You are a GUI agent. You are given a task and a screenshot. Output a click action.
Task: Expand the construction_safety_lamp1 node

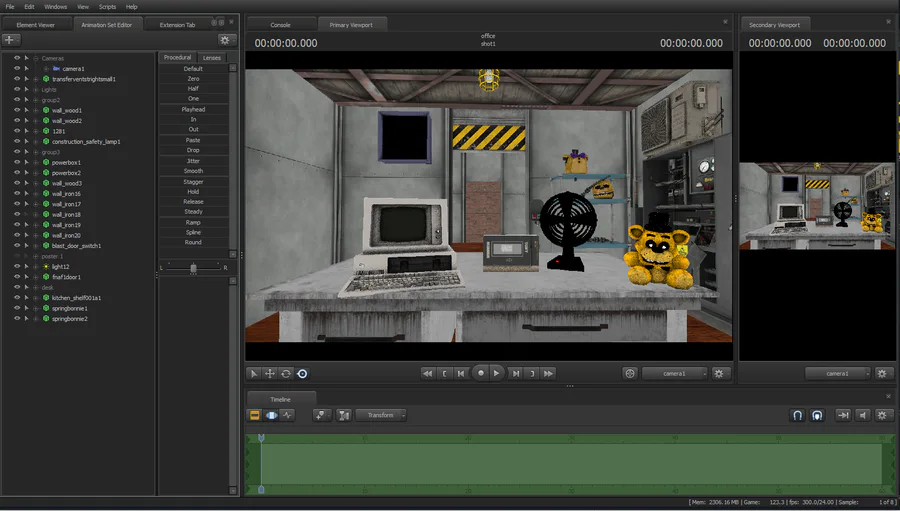click(36, 142)
